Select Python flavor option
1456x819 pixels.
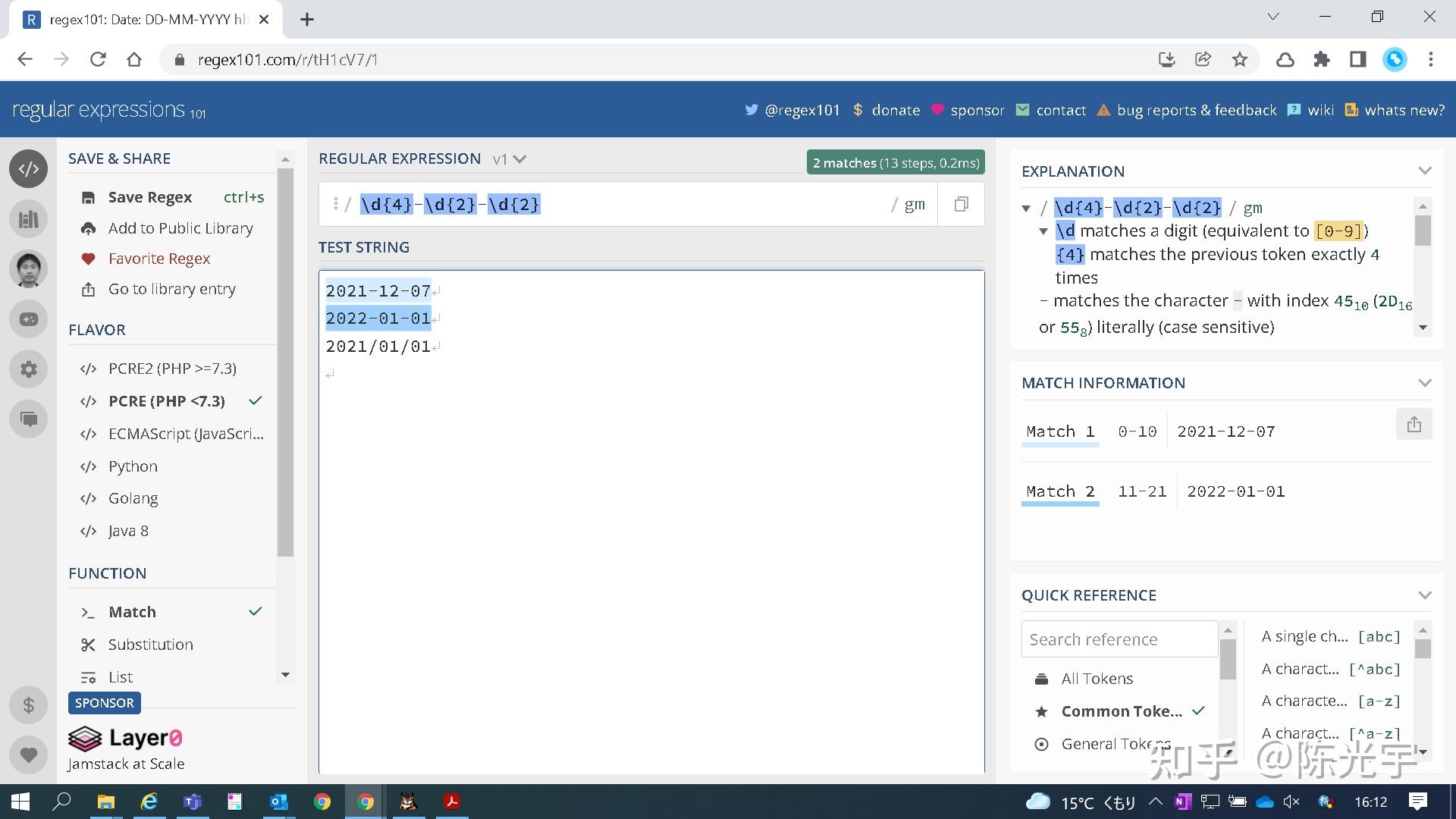[x=133, y=466]
